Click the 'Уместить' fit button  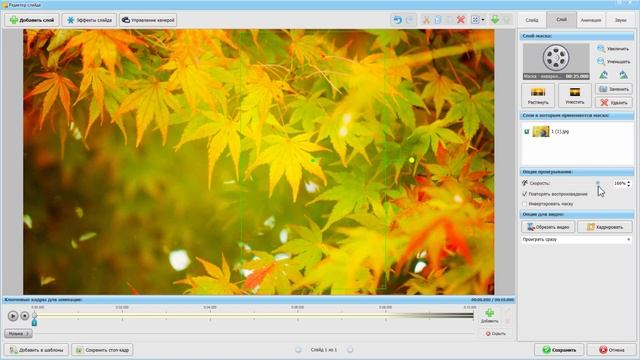pos(575,95)
